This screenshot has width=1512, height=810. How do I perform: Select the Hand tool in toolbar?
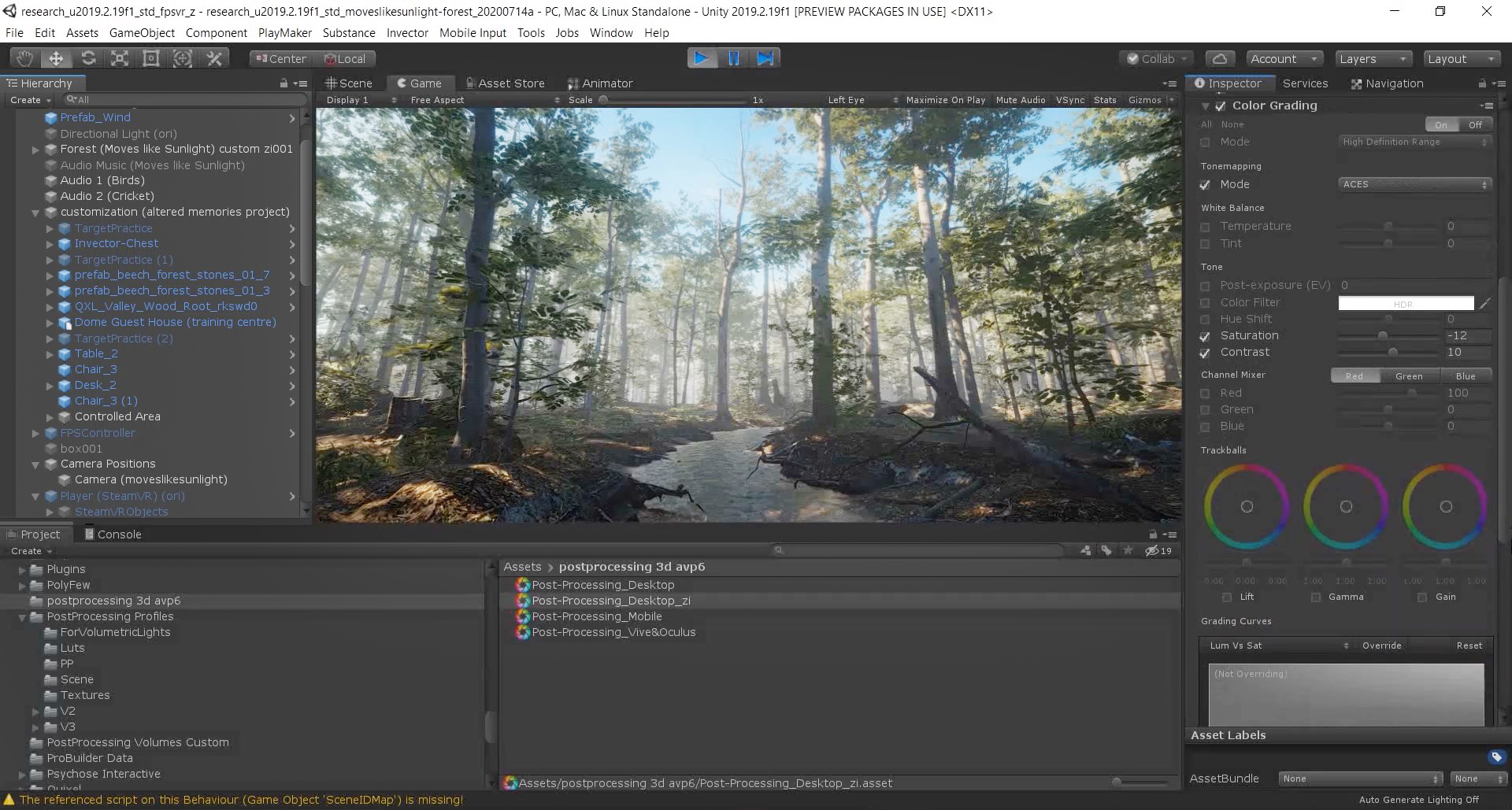tap(24, 58)
